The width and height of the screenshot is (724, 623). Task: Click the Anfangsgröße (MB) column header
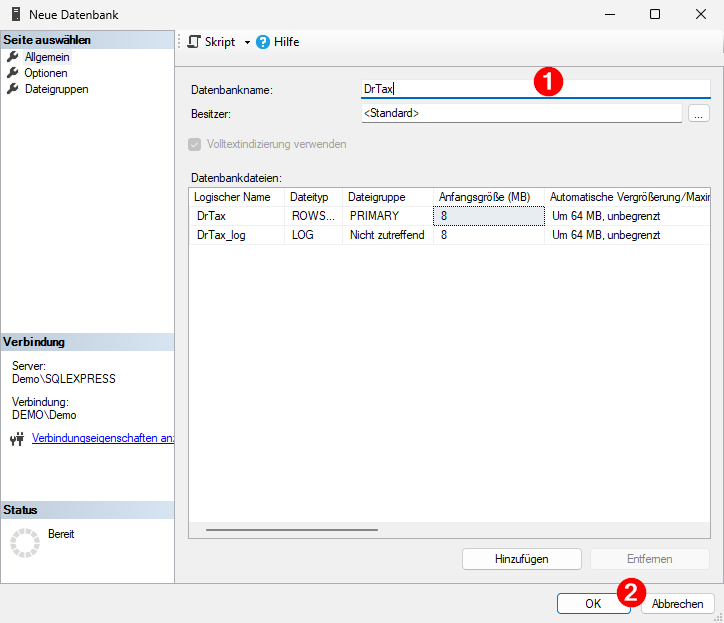pos(489,197)
